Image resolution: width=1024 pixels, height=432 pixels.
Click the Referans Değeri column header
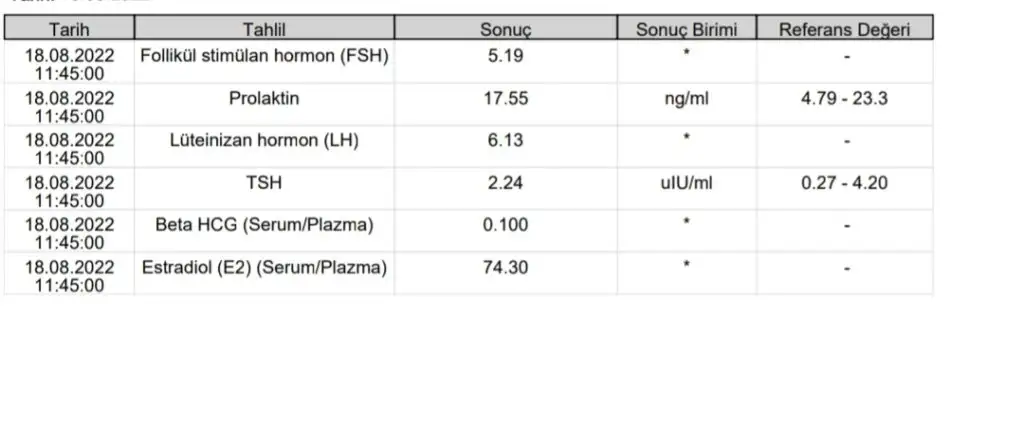coord(845,28)
